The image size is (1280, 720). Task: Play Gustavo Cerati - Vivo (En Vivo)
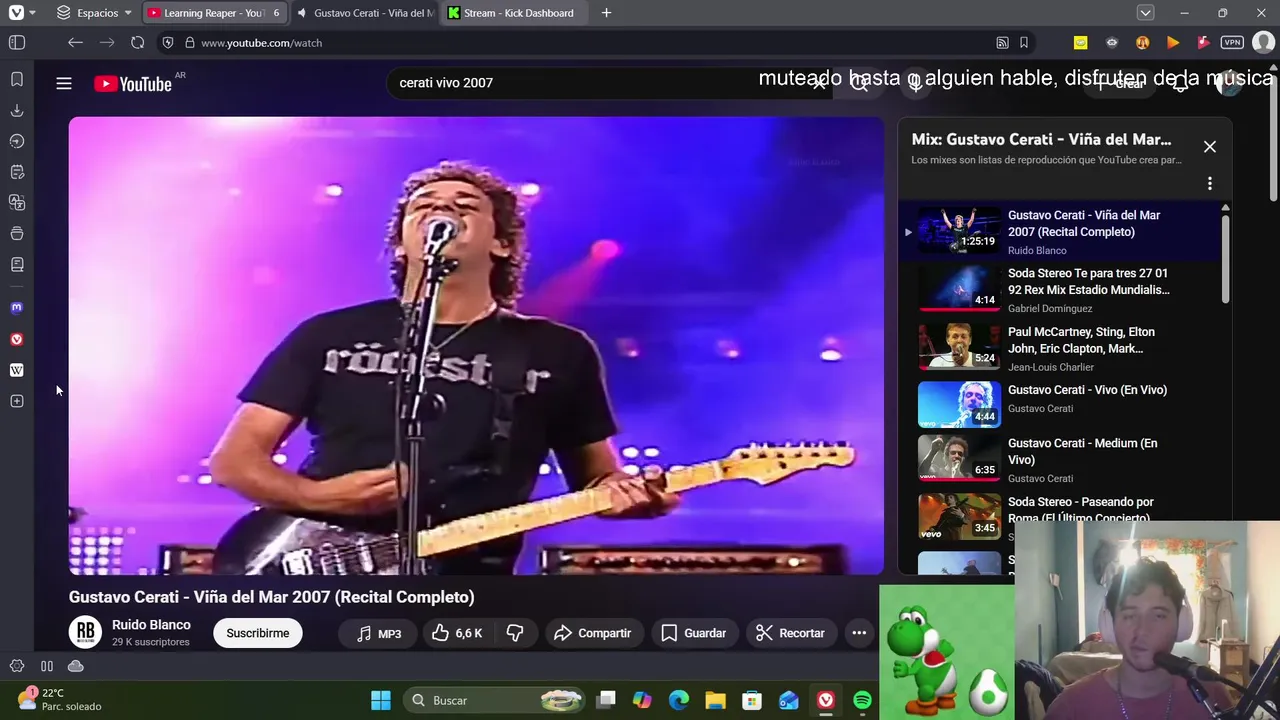(x=1060, y=404)
